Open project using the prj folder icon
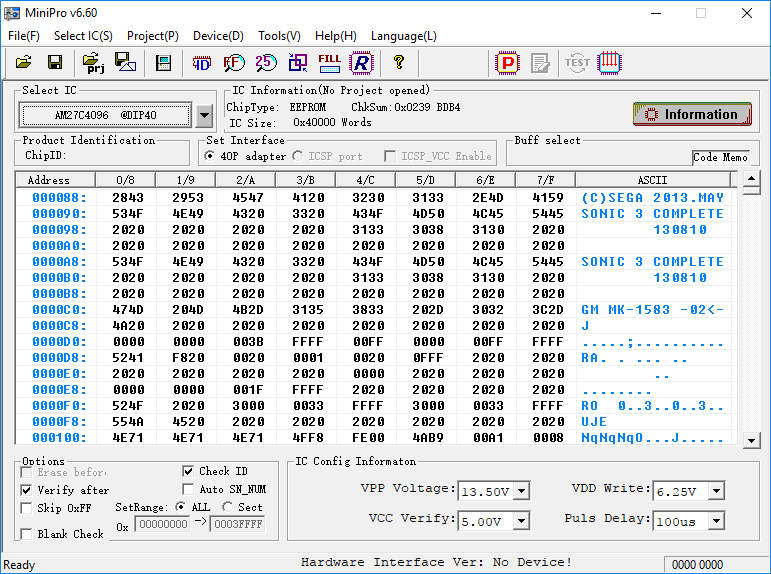771x574 pixels. pos(94,63)
